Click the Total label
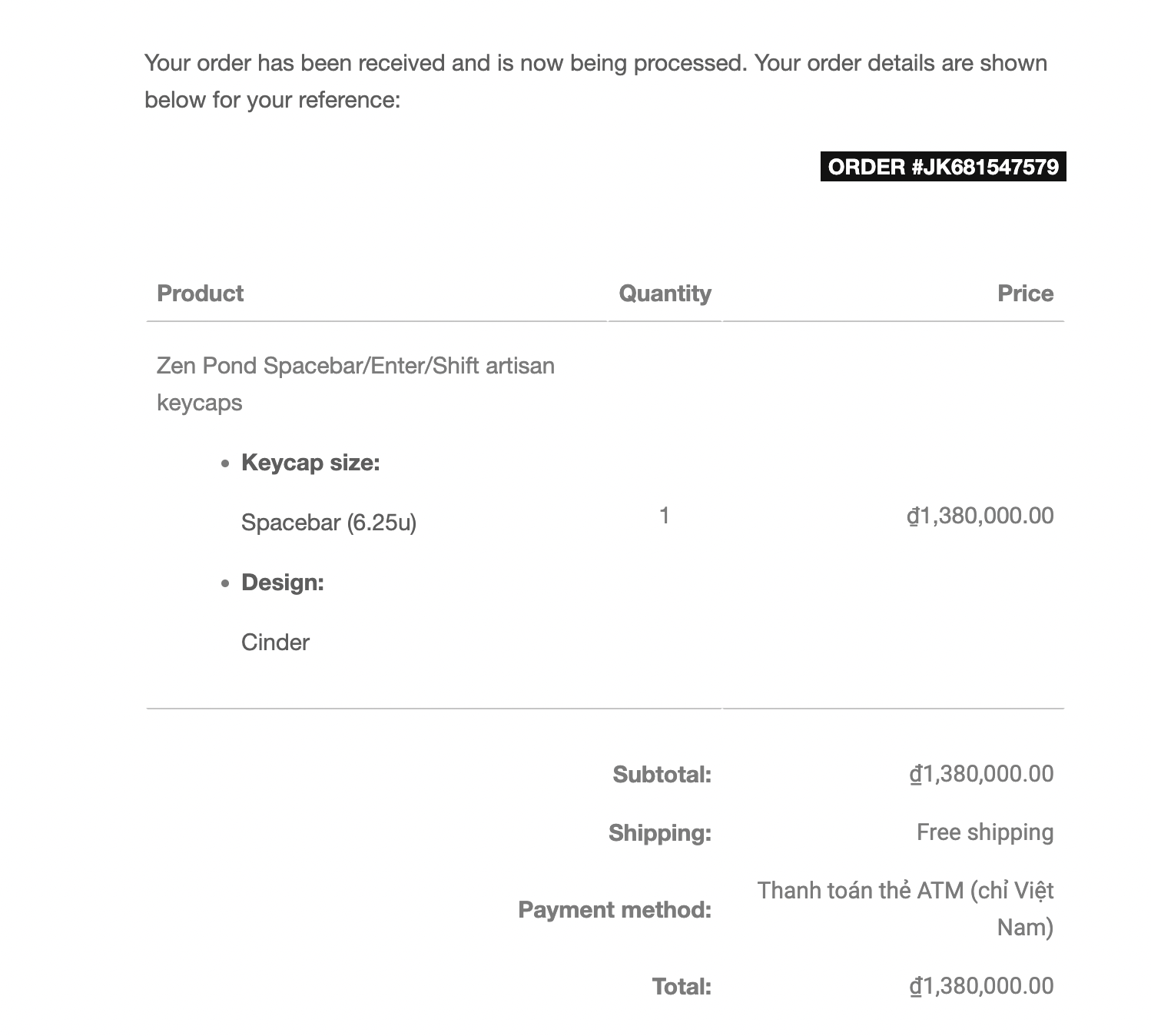 click(681, 986)
